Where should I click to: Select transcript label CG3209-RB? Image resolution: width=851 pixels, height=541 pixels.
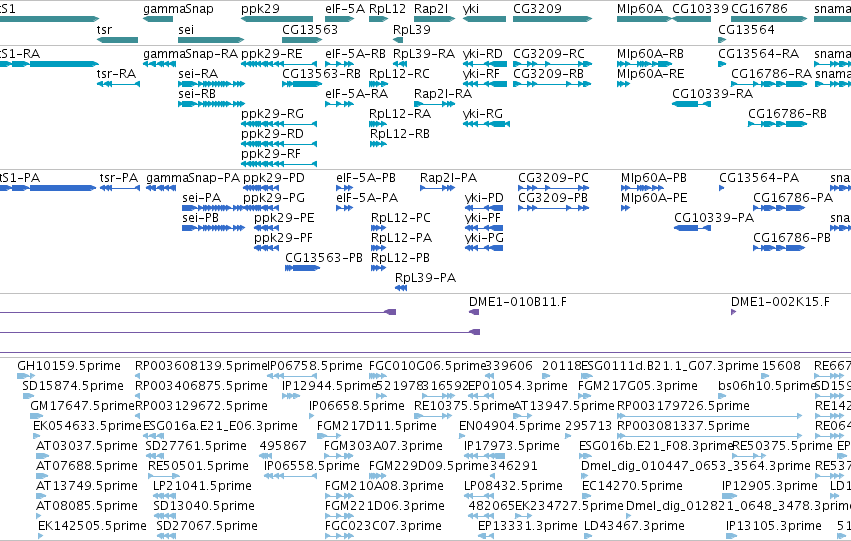549,74
